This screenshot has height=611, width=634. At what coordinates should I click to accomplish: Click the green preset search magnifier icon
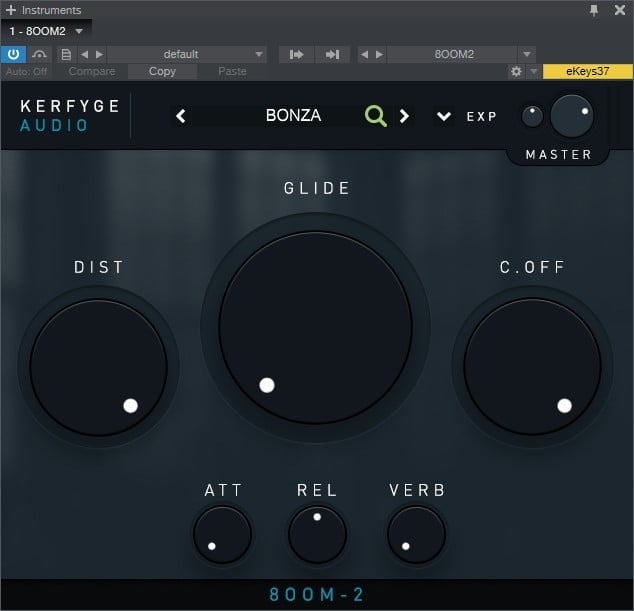tap(375, 116)
